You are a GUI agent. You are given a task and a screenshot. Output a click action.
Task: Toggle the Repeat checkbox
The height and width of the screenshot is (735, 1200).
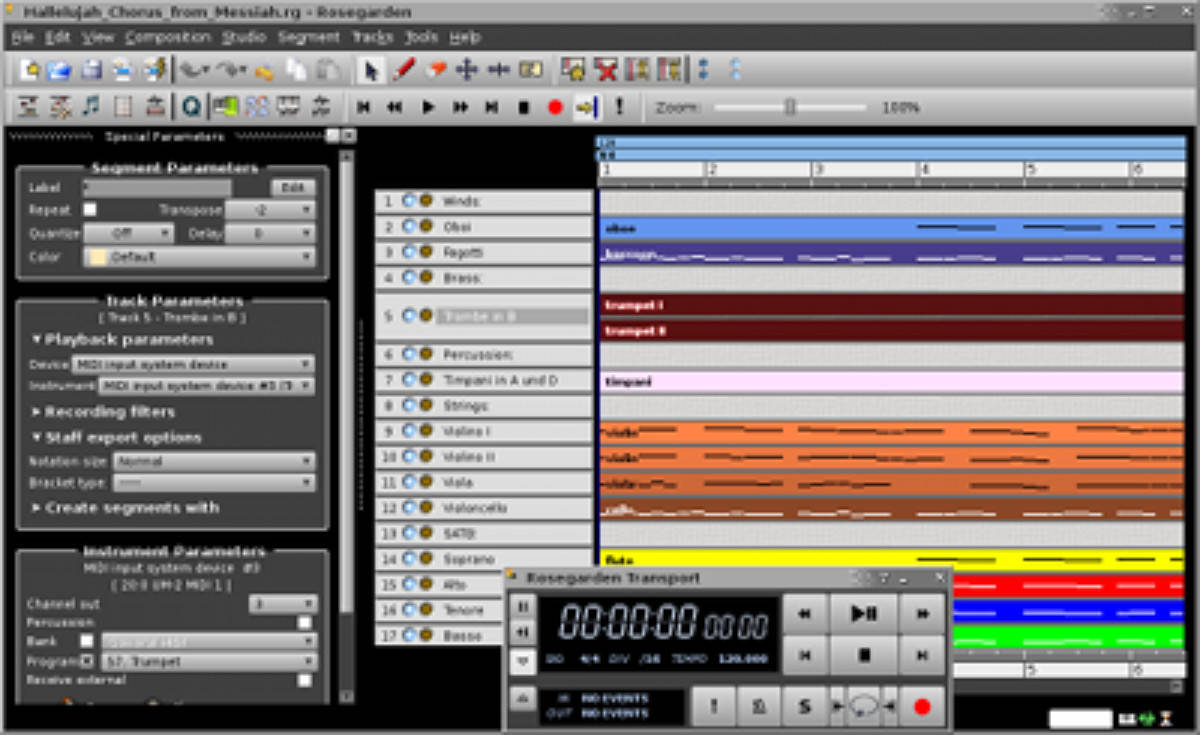click(90, 210)
